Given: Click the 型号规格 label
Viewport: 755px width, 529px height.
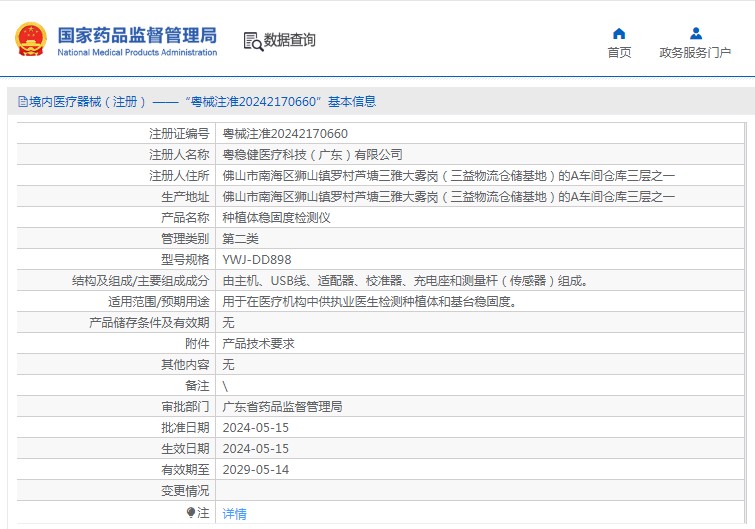Looking at the screenshot, I should [185, 260].
